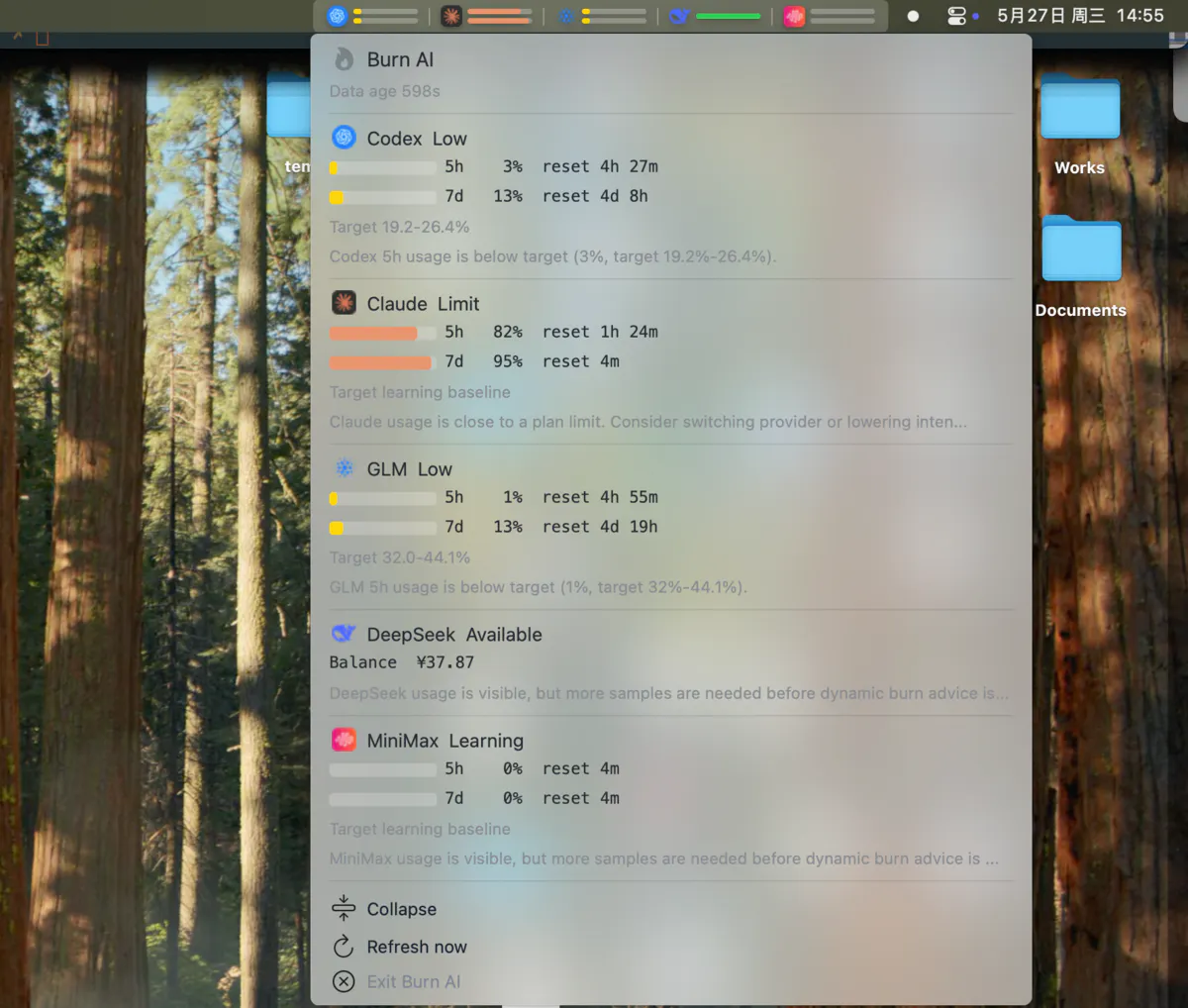Click the 'Codex Low' heading

417,139
